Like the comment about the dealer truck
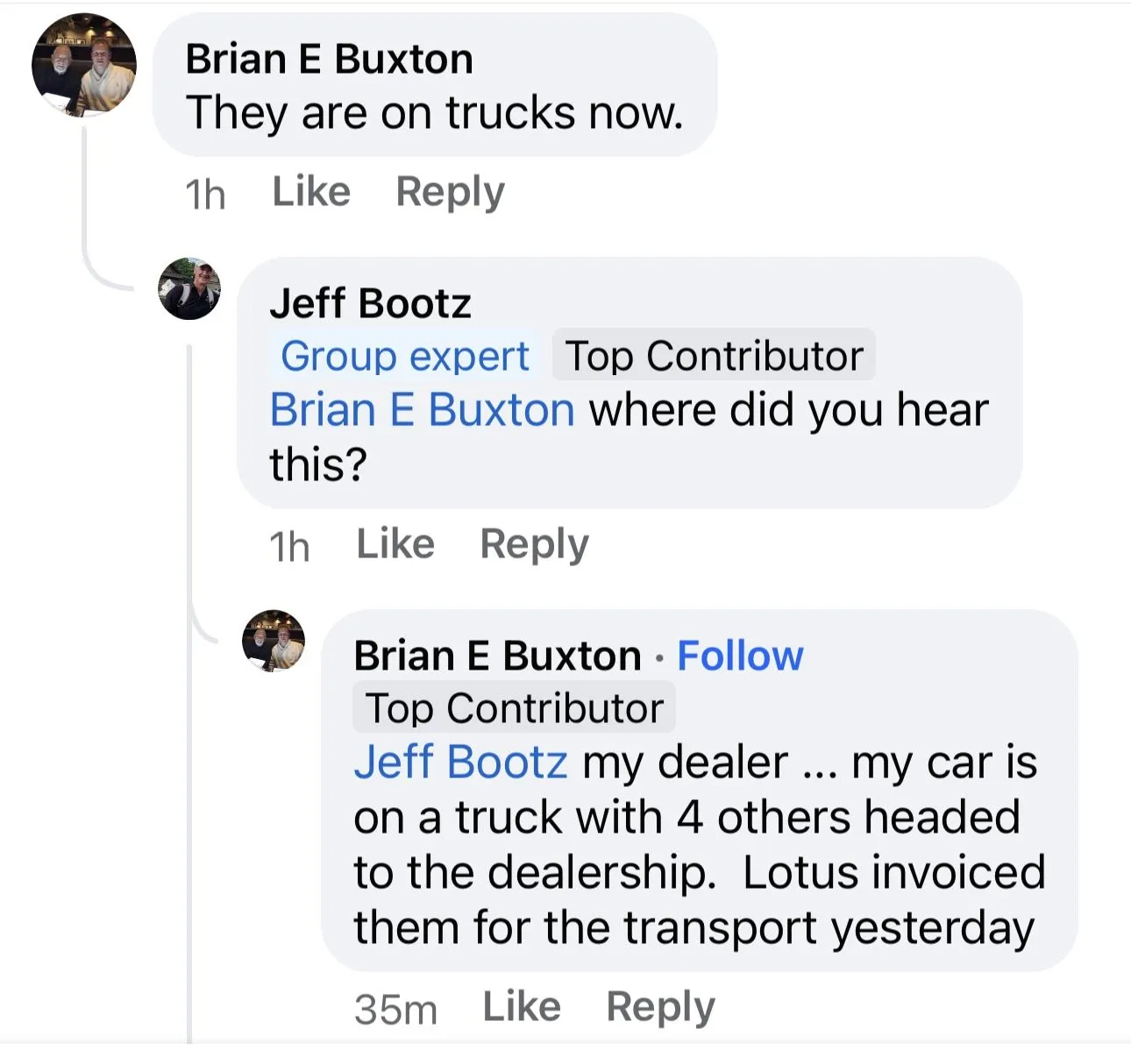 [x=522, y=1006]
